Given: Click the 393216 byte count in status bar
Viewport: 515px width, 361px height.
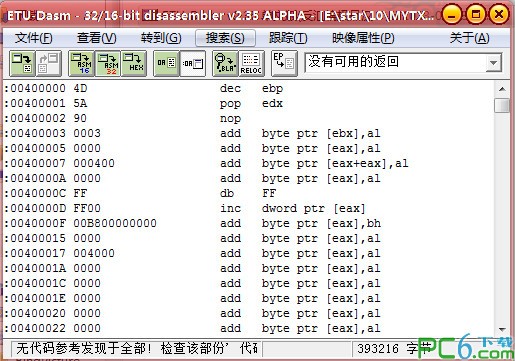Looking at the screenshot, I should click(378, 349).
